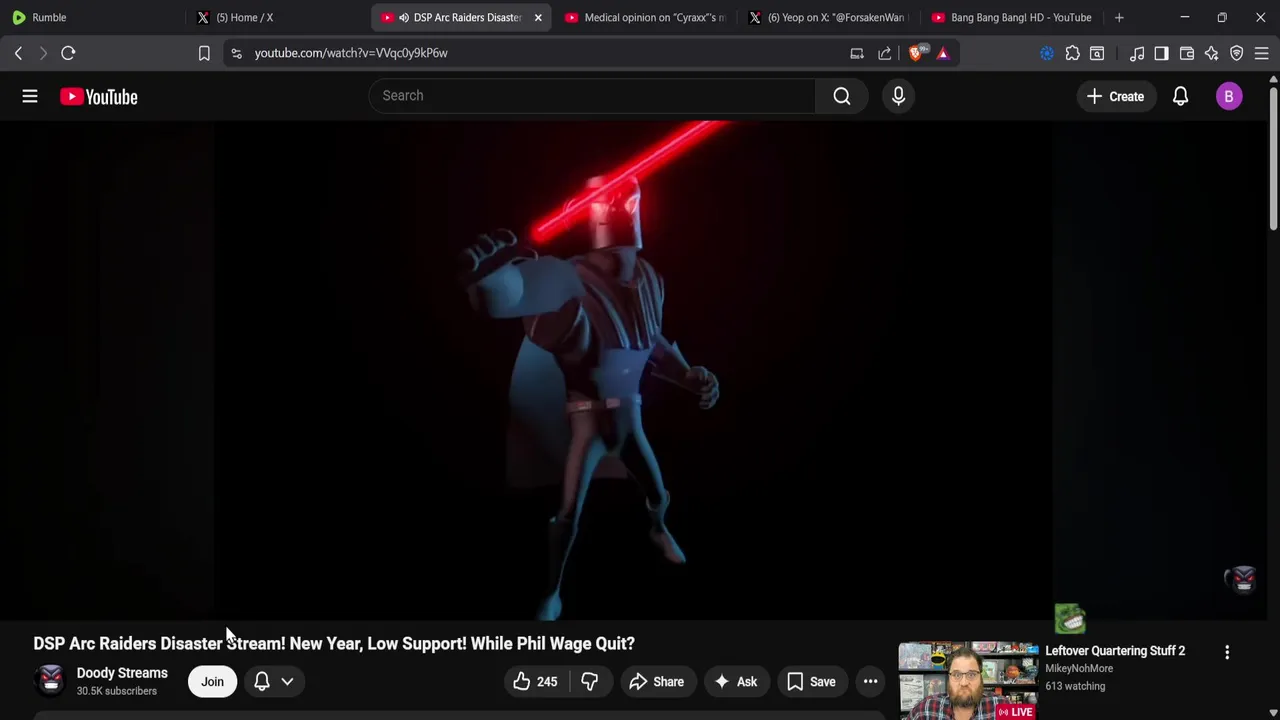Click the Share button
The height and width of the screenshot is (720, 1280).
click(x=657, y=682)
